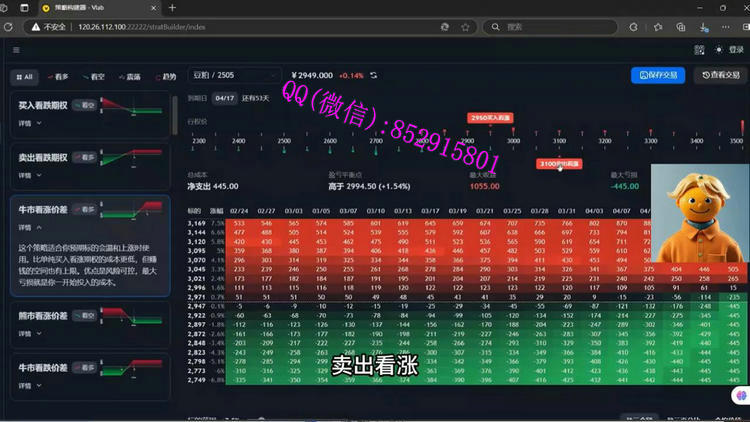Open the hamburger menu at top left
This screenshot has height=422, width=750.
tap(16, 50)
